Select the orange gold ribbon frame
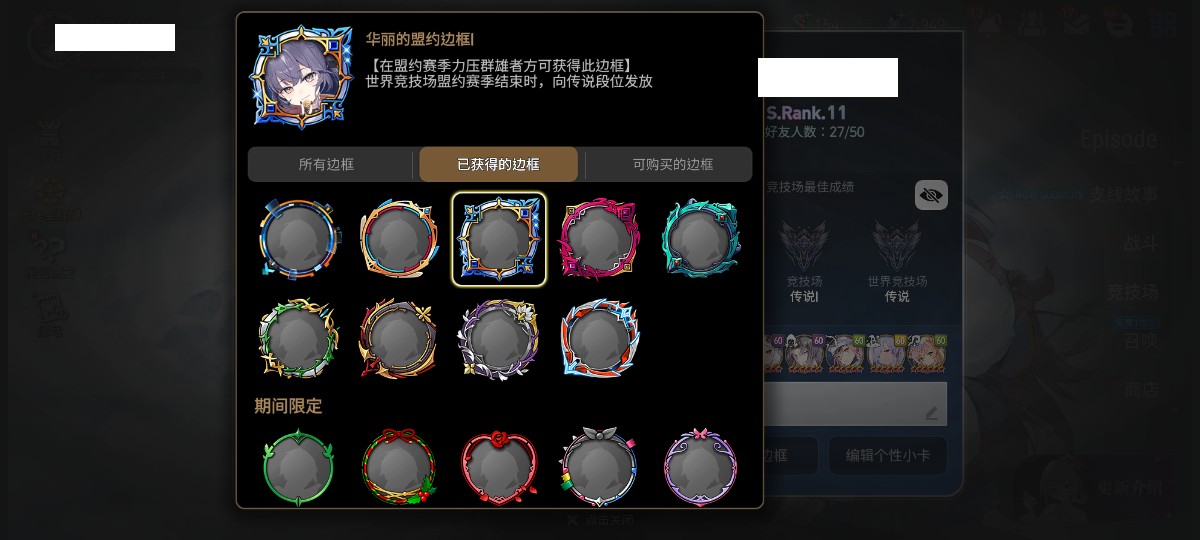 398,238
